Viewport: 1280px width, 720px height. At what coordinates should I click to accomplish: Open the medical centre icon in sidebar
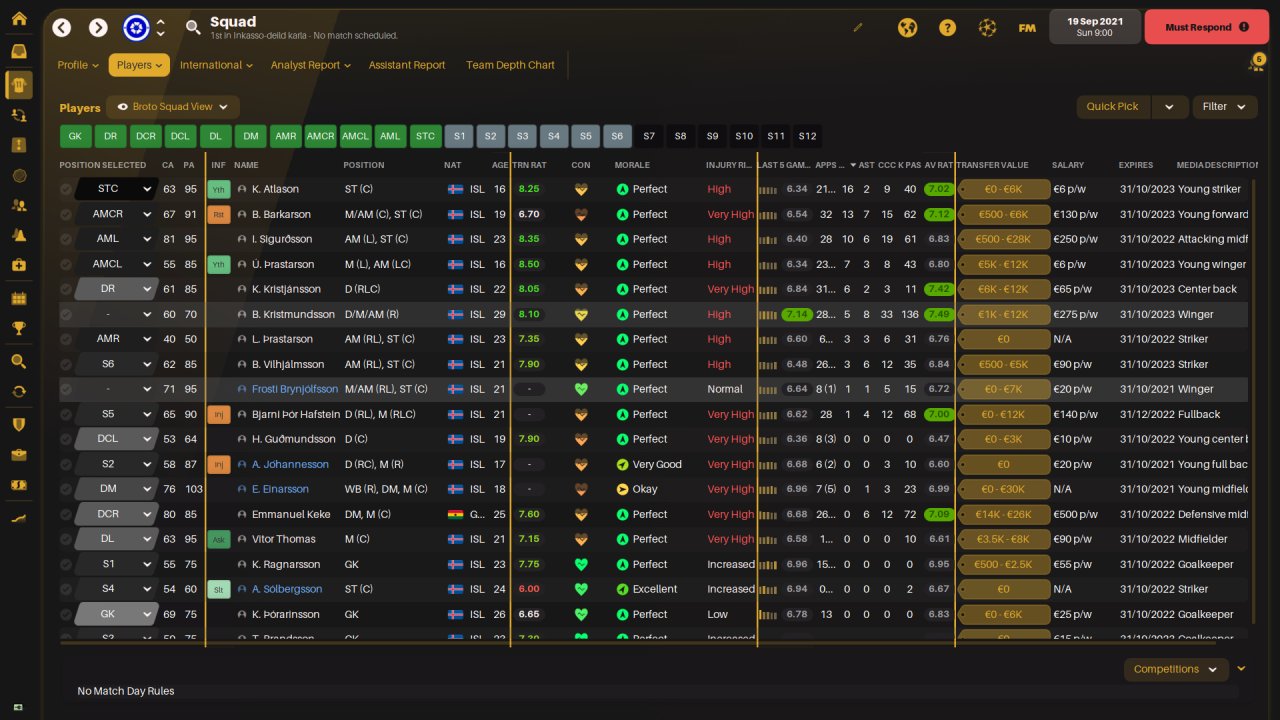18,266
